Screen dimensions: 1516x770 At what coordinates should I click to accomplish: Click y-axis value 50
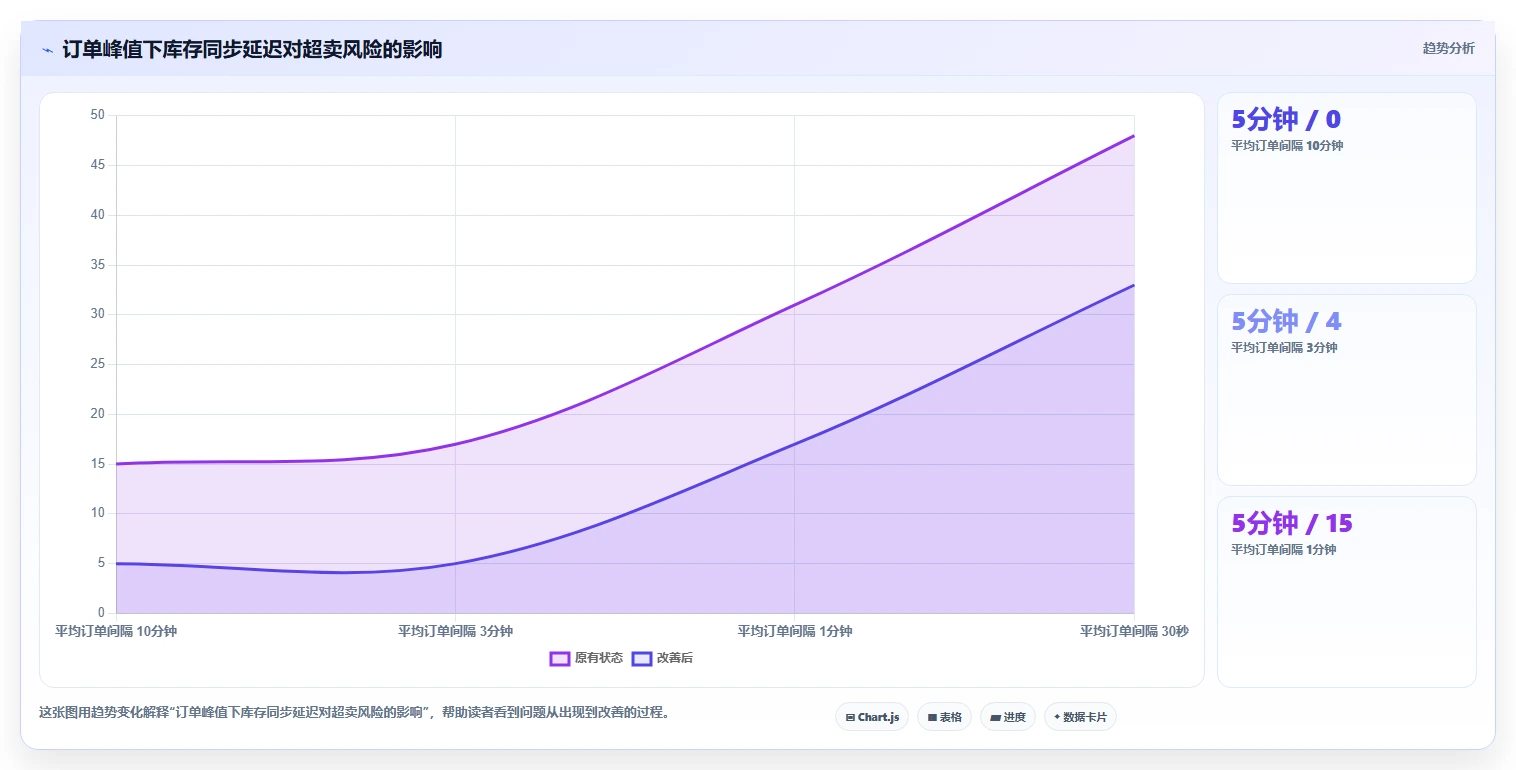97,115
